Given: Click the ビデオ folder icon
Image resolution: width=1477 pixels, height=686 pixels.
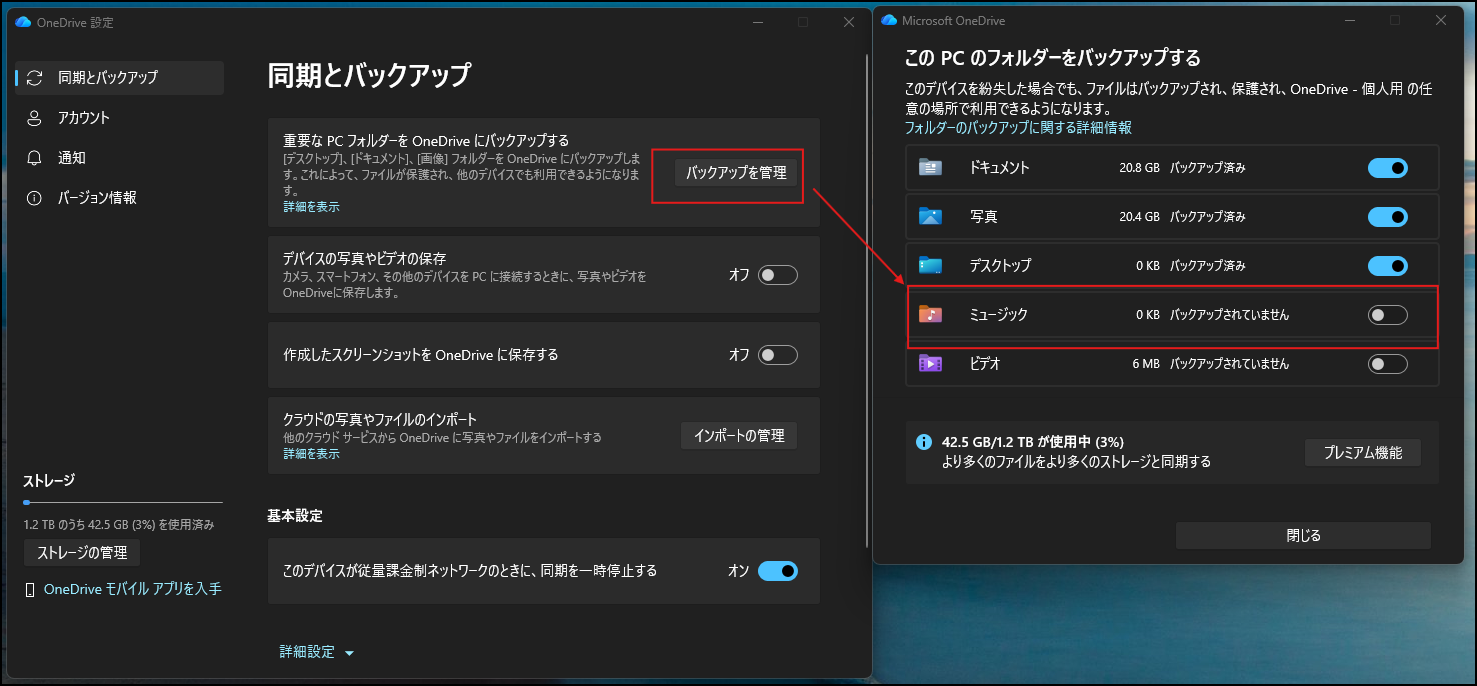Looking at the screenshot, I should pyautogui.click(x=930, y=364).
